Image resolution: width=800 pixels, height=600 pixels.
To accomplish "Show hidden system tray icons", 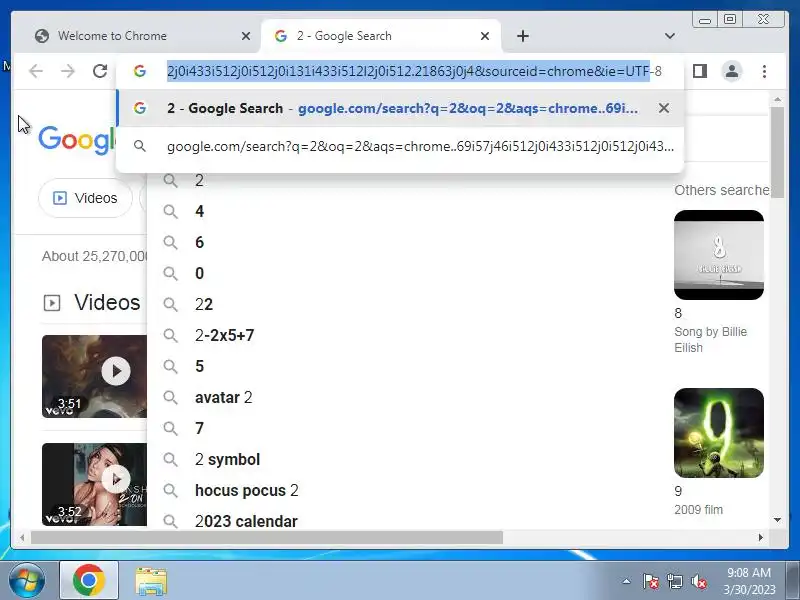I will point(626,581).
